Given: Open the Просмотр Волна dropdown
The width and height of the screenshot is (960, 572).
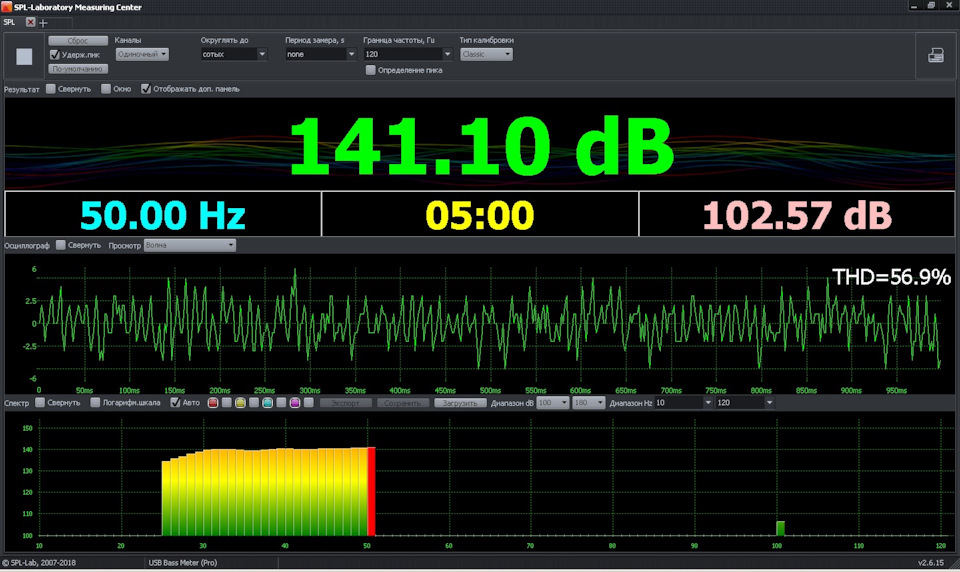Looking at the screenshot, I should (x=189, y=245).
